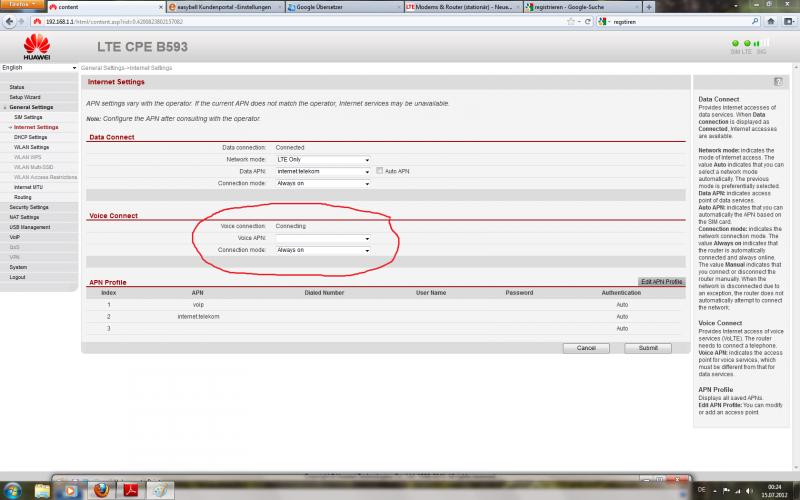The image size is (800, 500).
Task: Open the Firefox application menu button
Action: pyautogui.click(x=21, y=4)
